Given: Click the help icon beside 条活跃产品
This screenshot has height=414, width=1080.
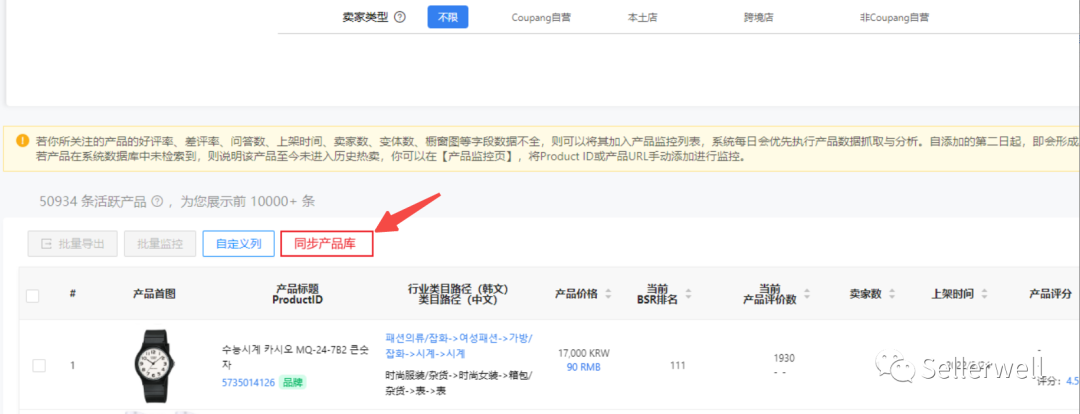Looking at the screenshot, I should click(156, 202).
